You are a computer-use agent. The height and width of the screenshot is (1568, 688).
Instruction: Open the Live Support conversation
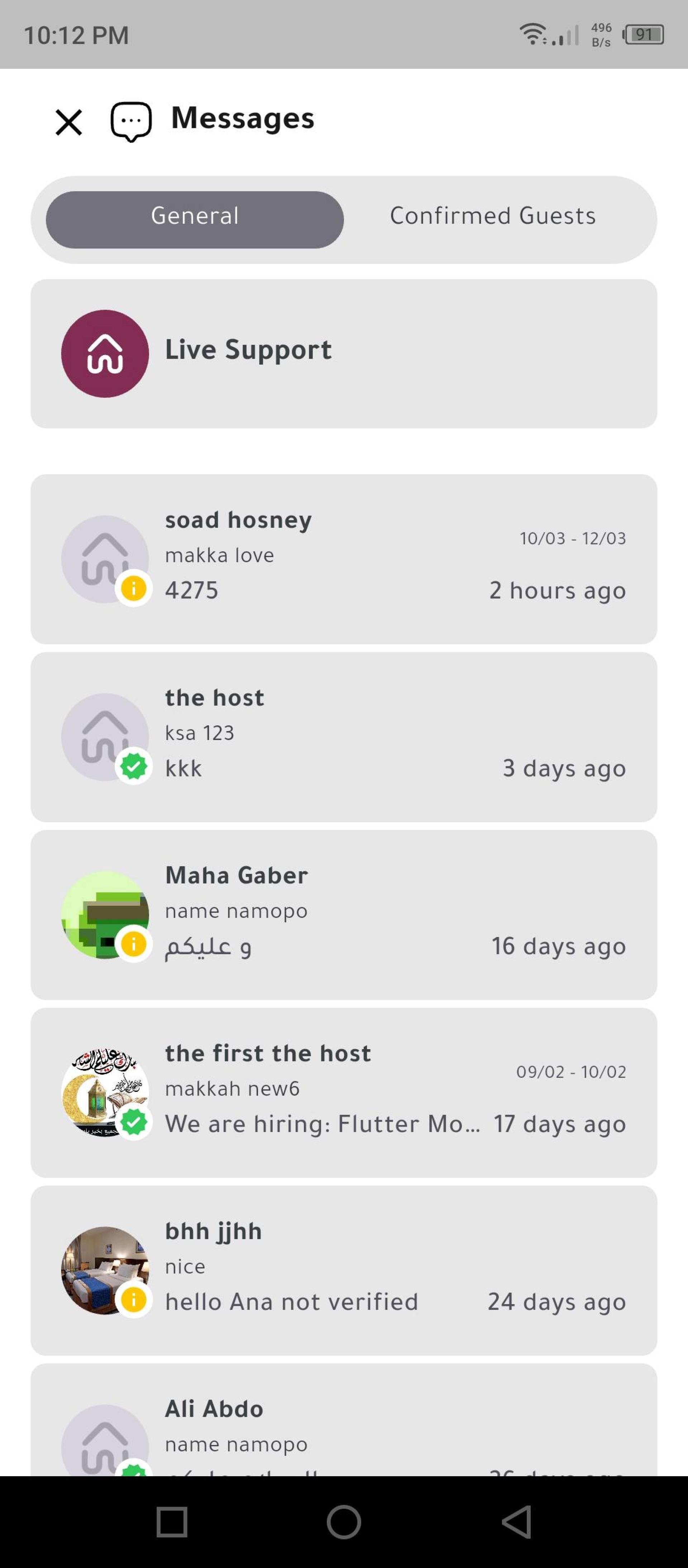click(344, 354)
